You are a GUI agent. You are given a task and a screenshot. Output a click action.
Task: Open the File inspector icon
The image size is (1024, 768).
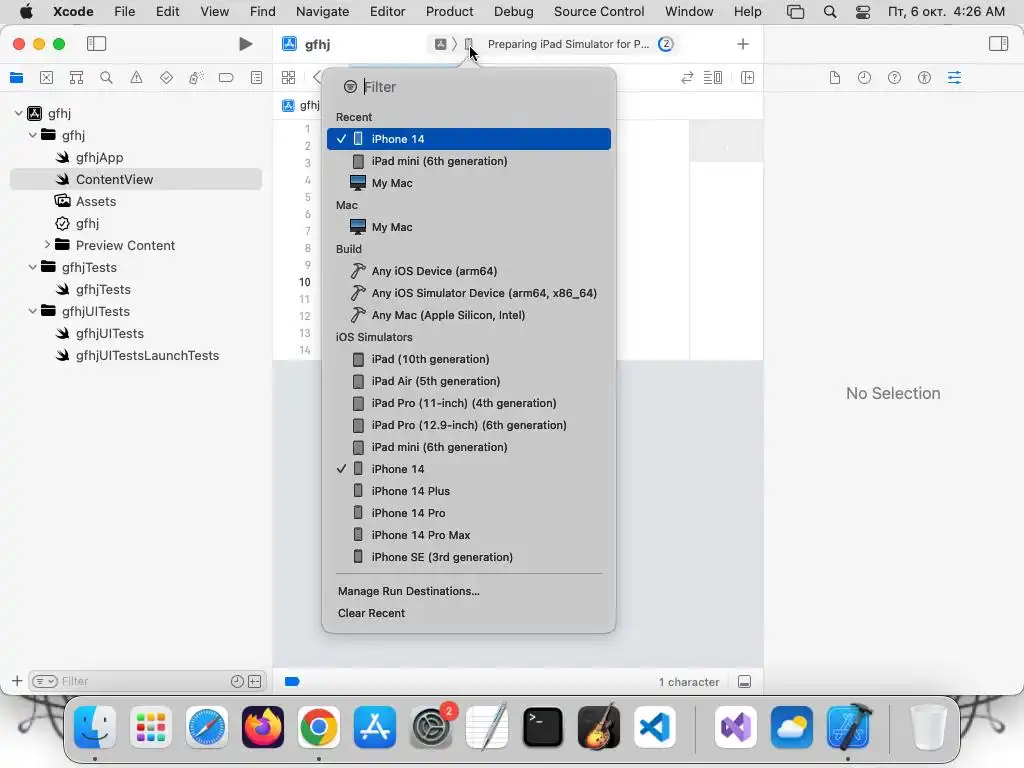coord(835,78)
